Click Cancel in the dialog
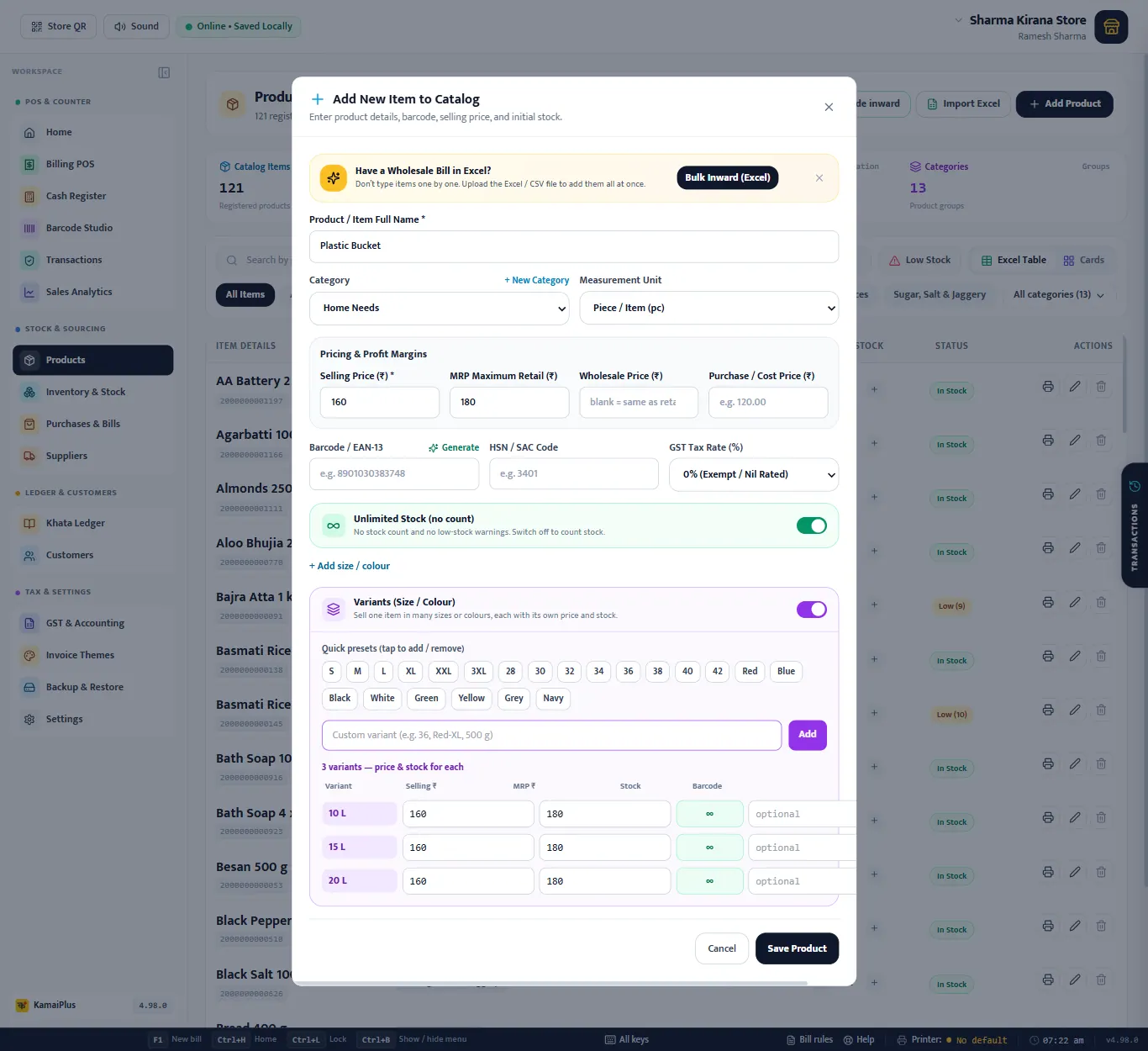The height and width of the screenshot is (1051, 1148). pyautogui.click(x=722, y=948)
